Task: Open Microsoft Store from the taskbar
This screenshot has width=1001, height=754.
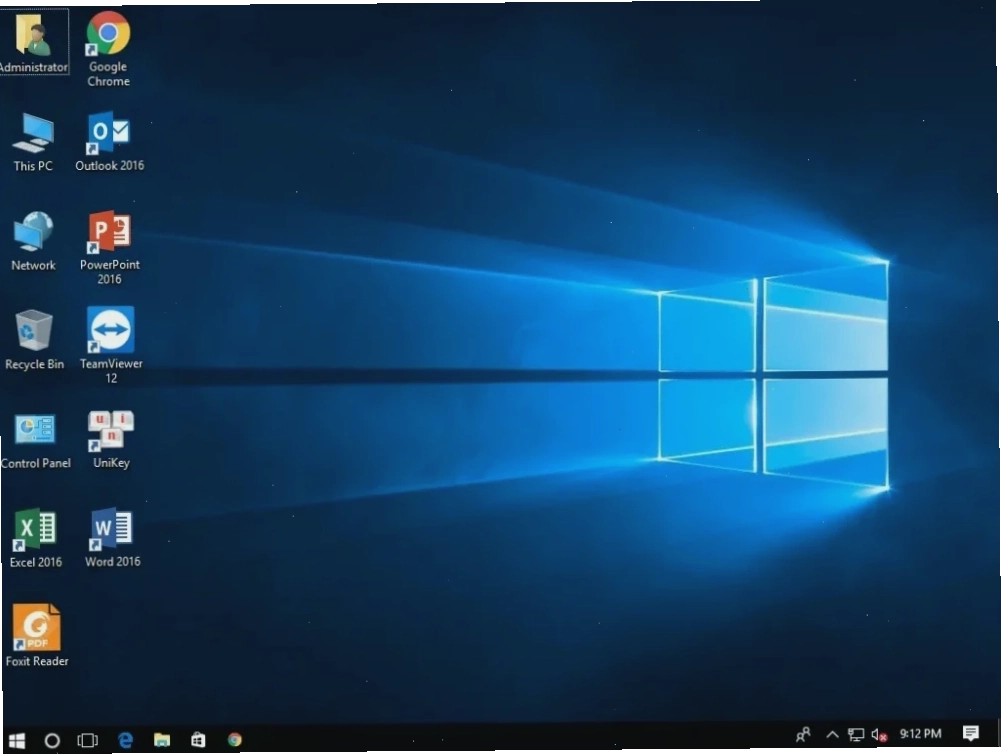Action: [x=199, y=740]
